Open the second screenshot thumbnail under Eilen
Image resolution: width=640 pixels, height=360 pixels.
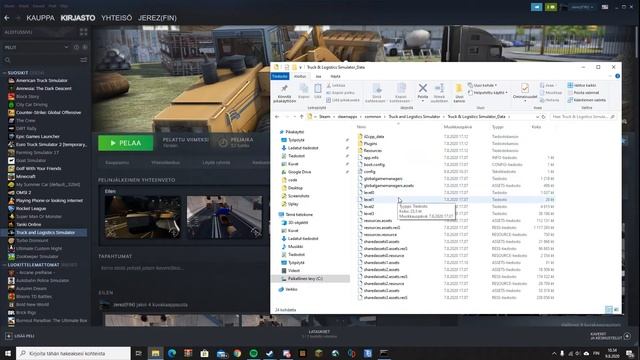(224, 217)
